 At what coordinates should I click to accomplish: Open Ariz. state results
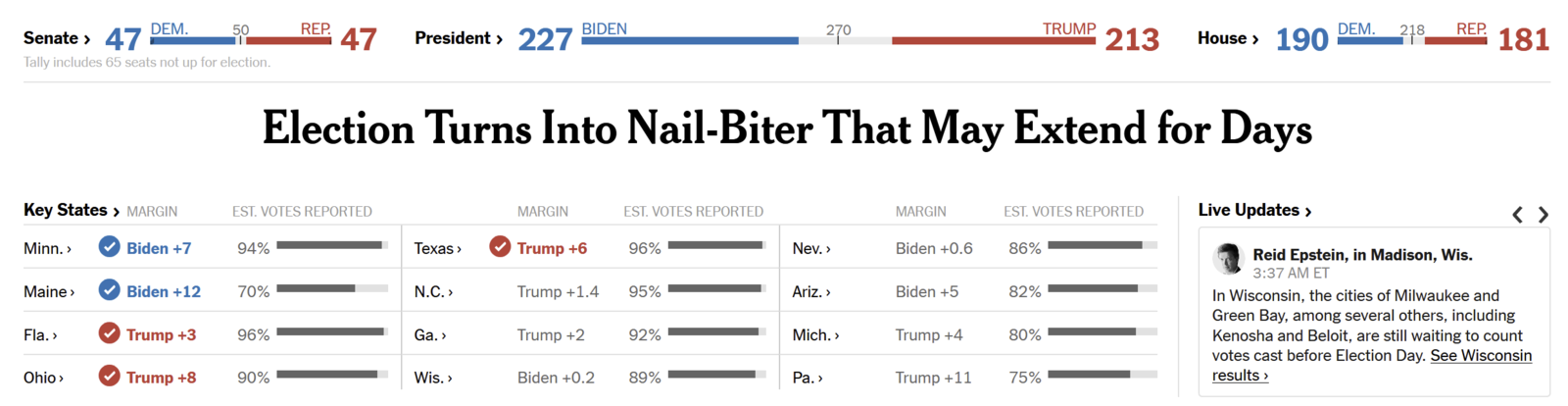coord(811,291)
